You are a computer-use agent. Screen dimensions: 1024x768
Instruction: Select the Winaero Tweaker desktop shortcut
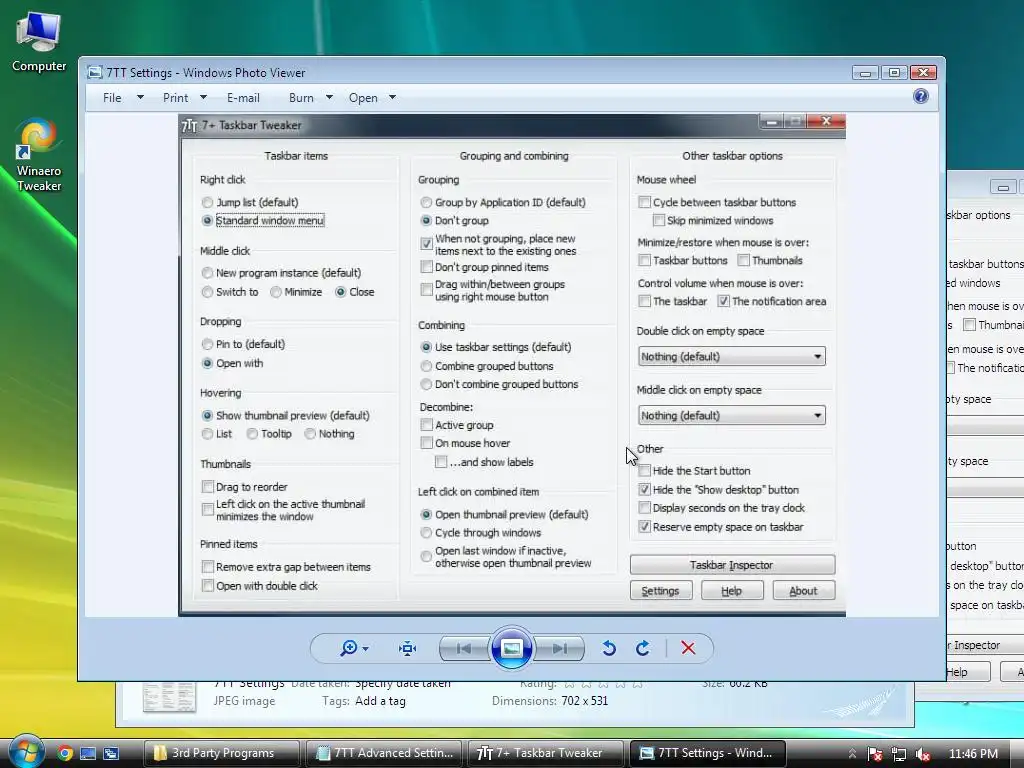click(x=39, y=155)
